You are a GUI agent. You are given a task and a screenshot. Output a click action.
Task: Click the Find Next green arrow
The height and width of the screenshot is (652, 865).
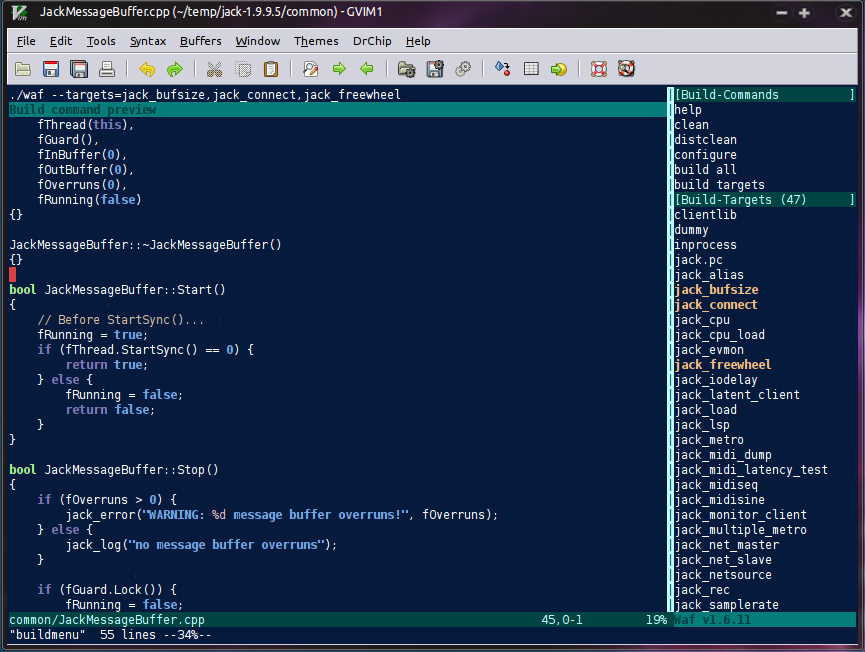click(339, 69)
